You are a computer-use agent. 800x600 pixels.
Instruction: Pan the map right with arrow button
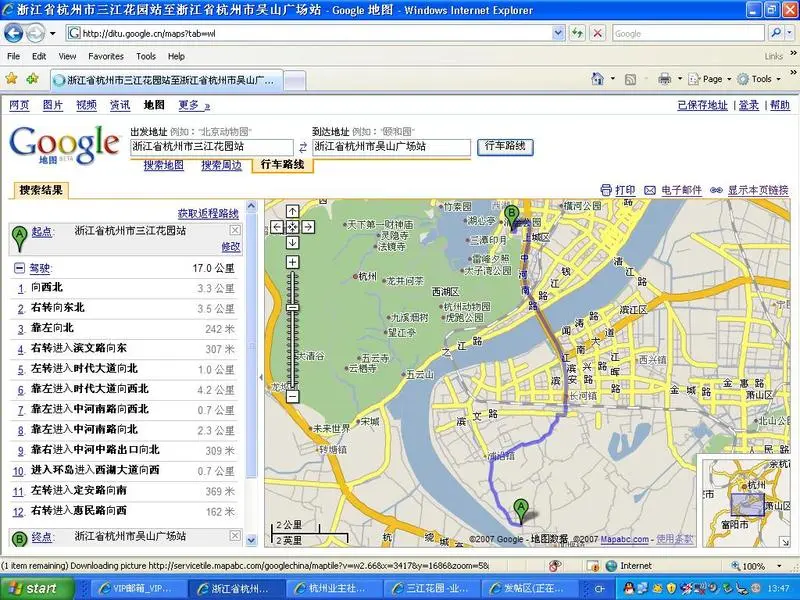pos(308,227)
